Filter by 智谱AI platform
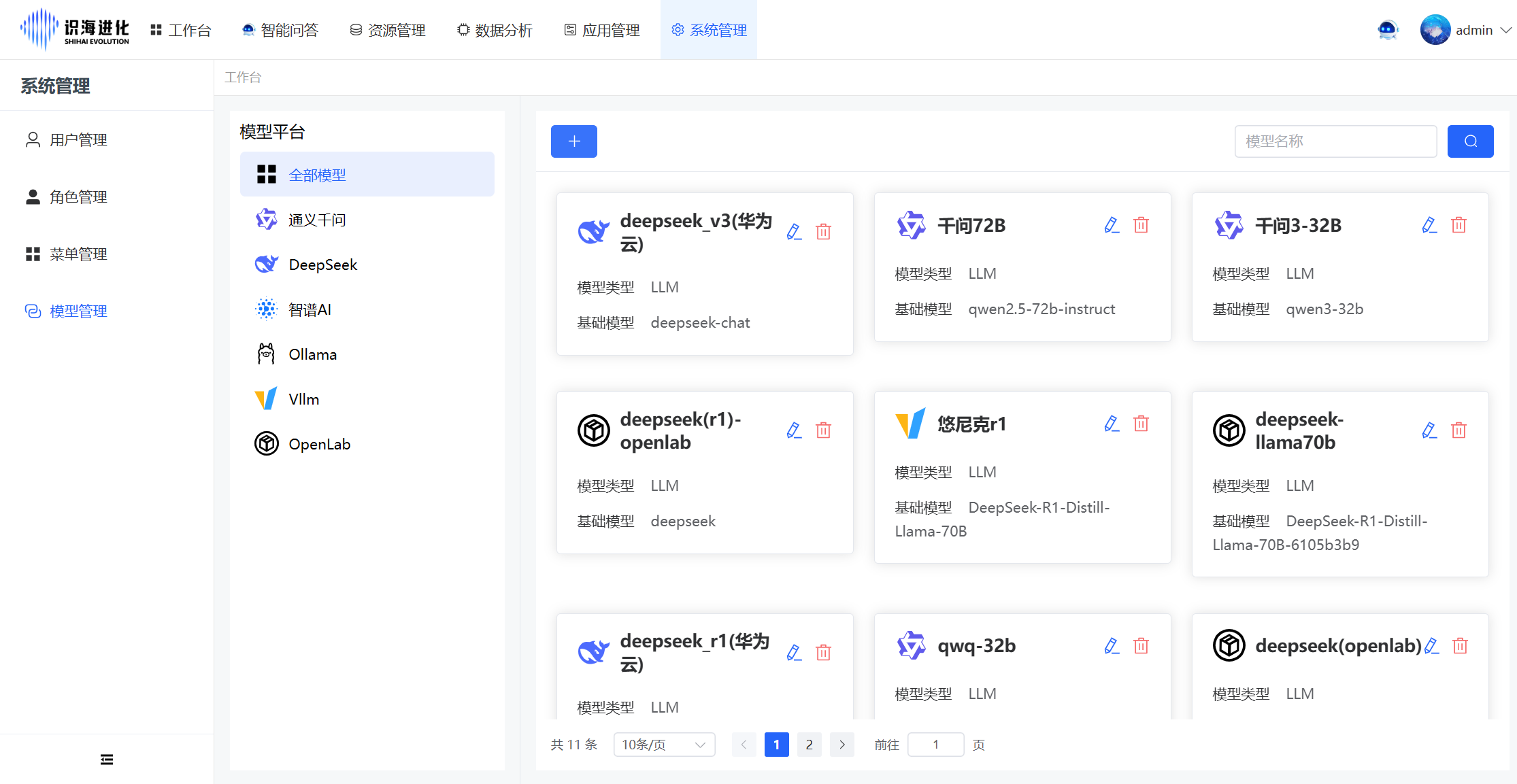This screenshot has height=784, width=1517. [367, 309]
